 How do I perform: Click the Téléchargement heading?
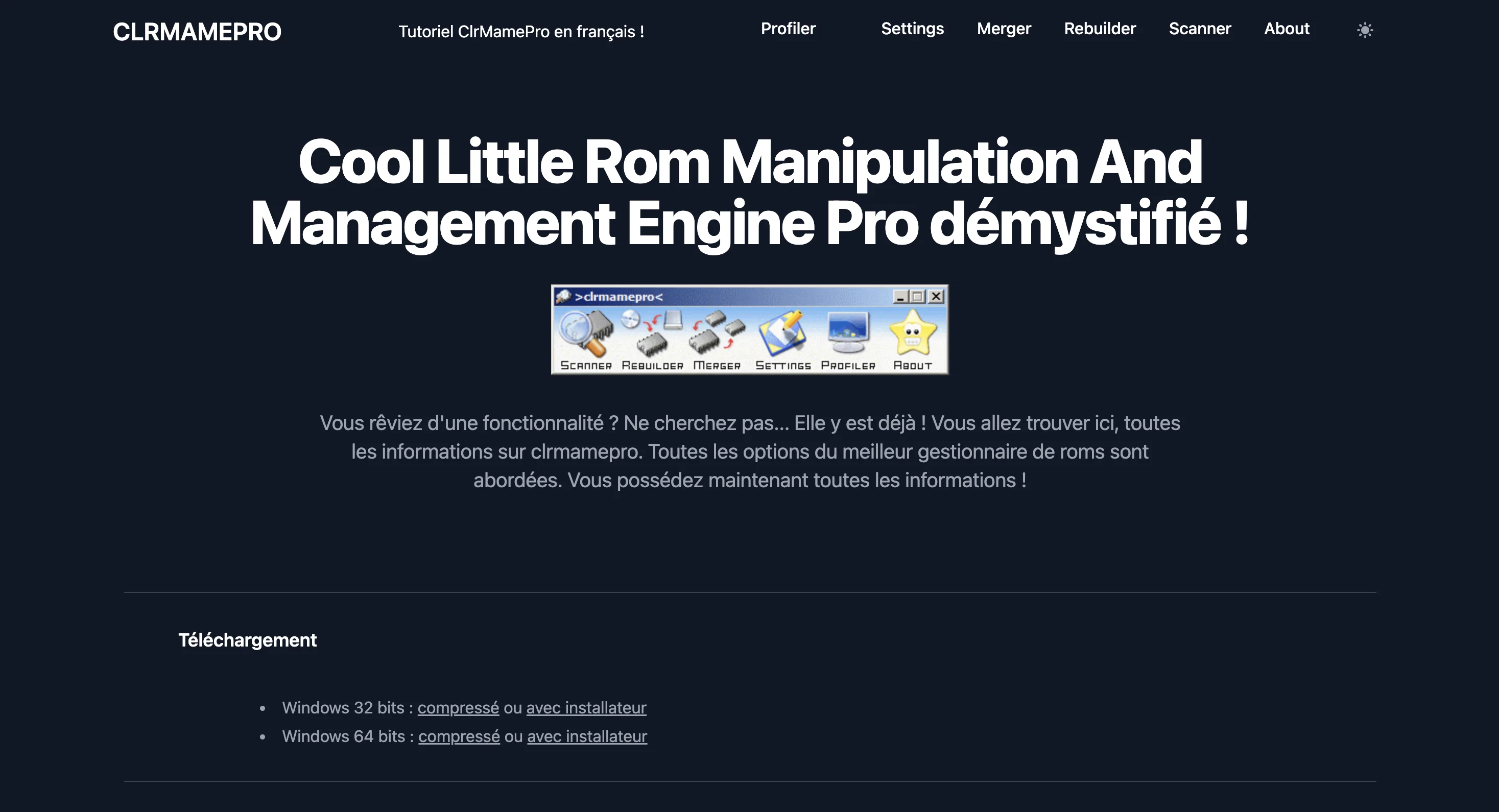tap(247, 640)
